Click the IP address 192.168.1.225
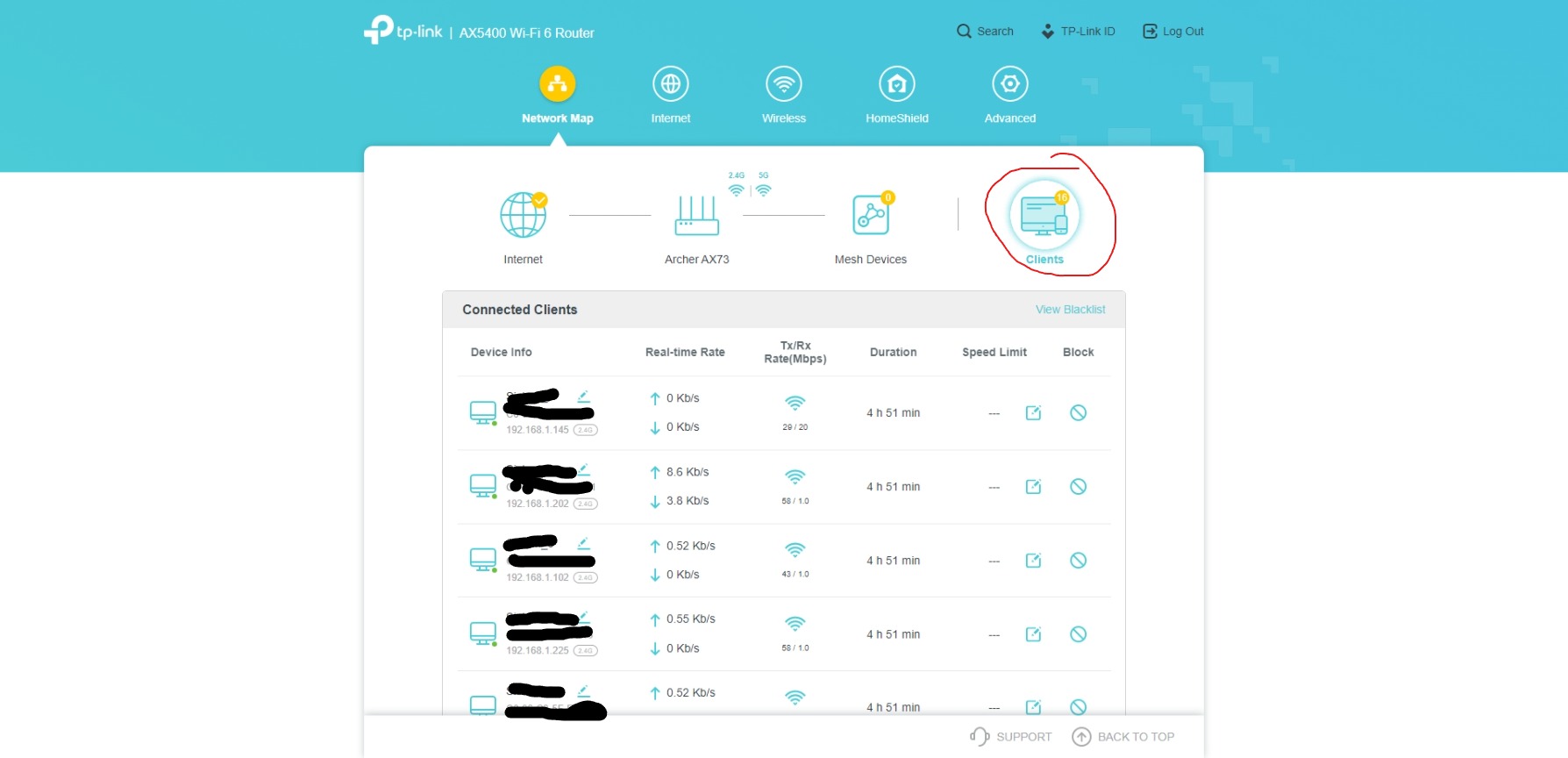 pyautogui.click(x=538, y=651)
